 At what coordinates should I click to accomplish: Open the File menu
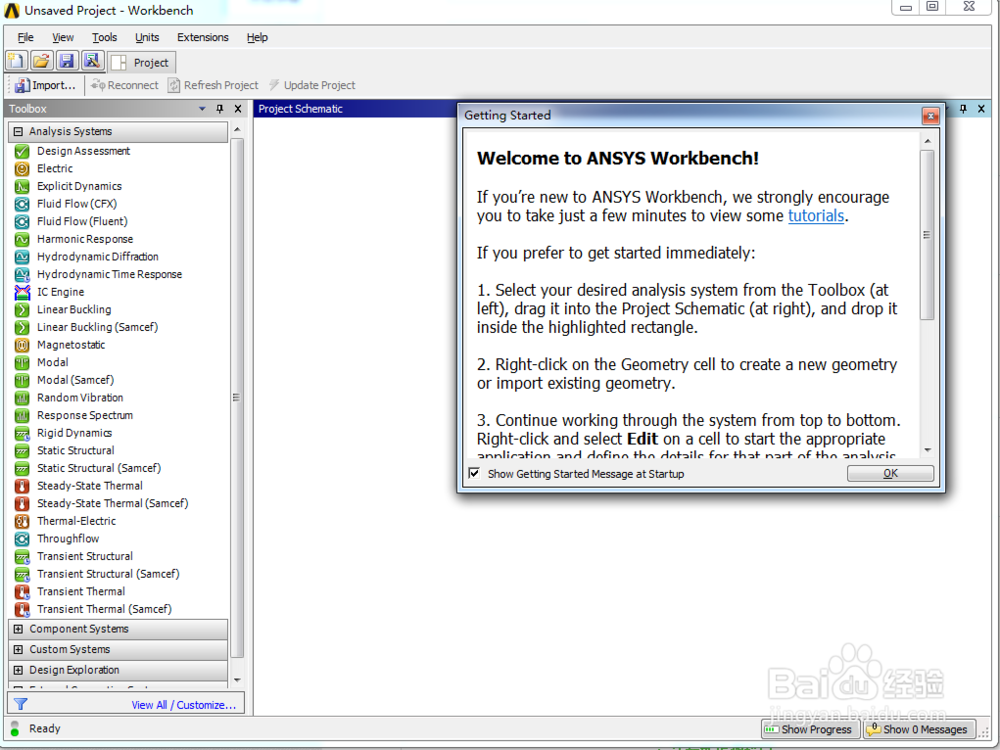pos(26,37)
